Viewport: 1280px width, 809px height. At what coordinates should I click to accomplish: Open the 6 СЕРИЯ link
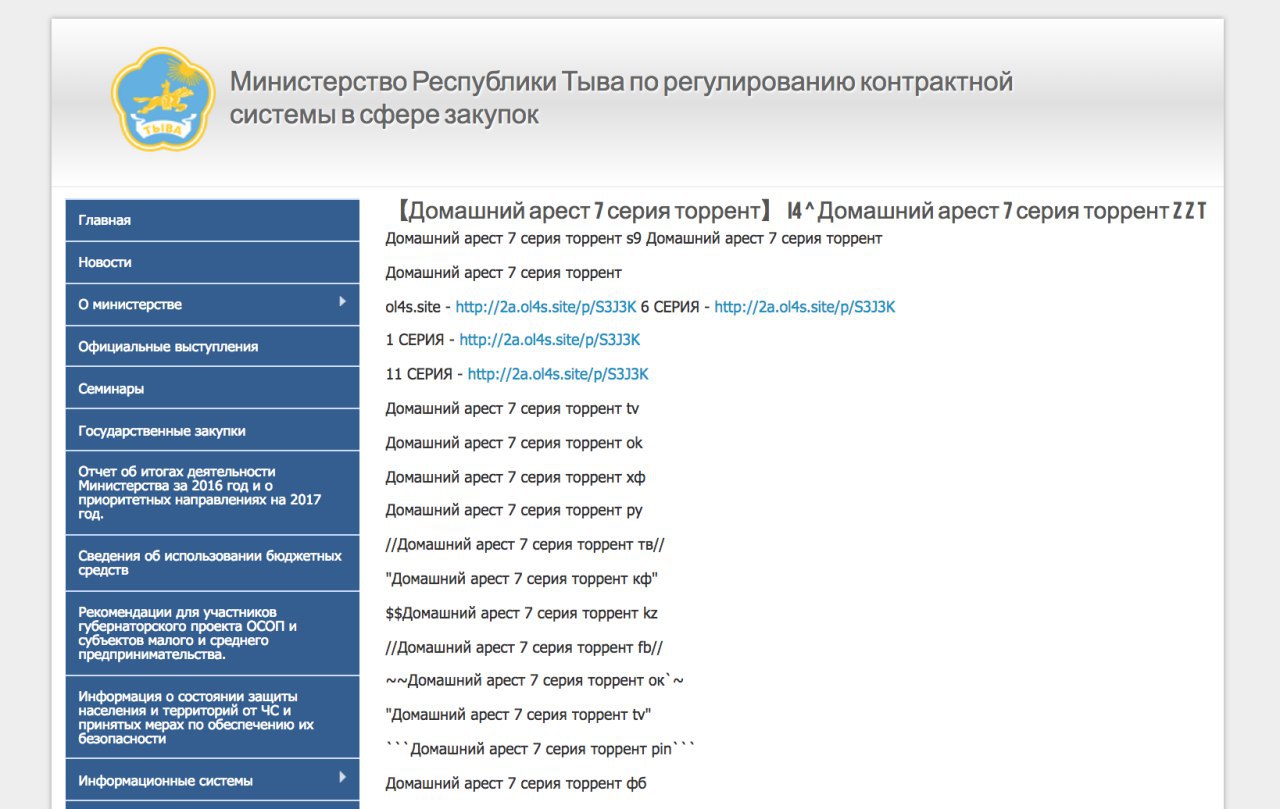pos(805,307)
